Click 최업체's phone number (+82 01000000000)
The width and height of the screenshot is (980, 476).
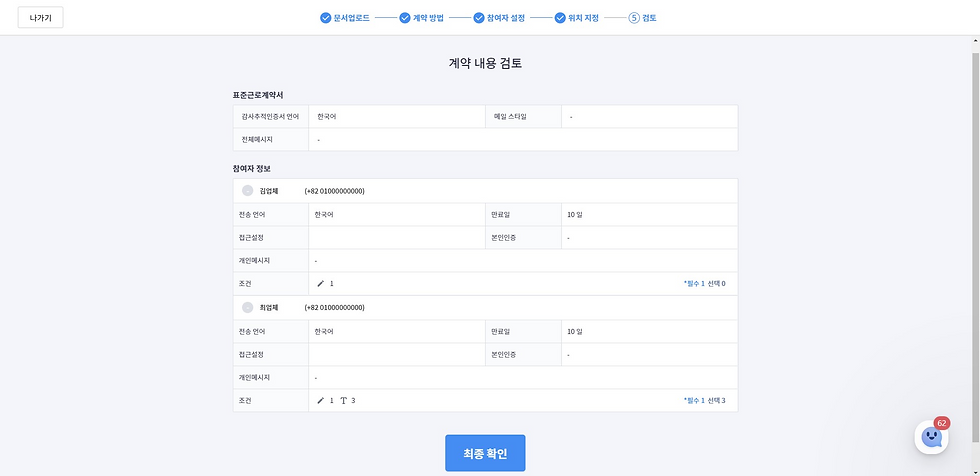[334, 308]
